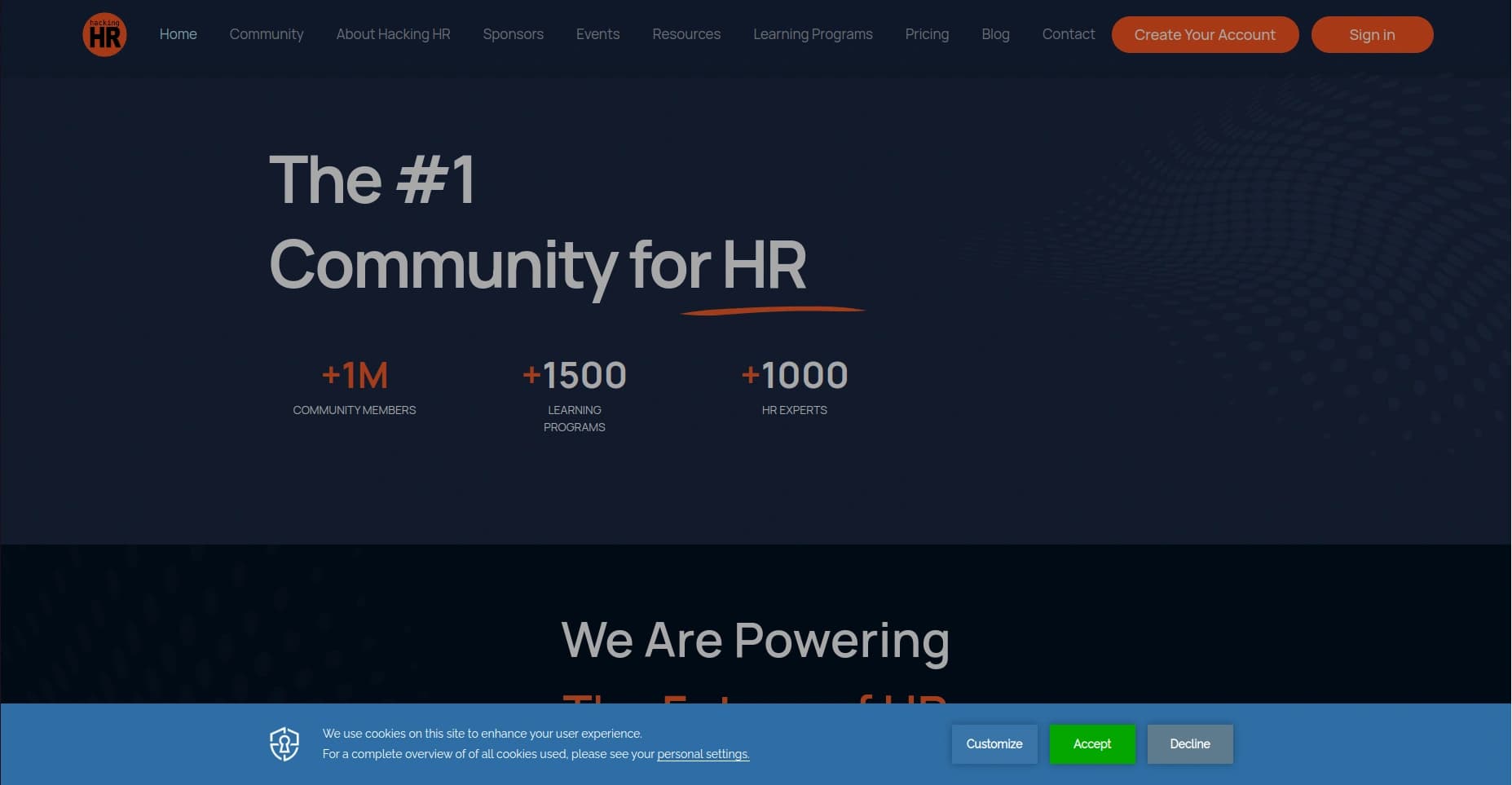Select Resources in the navigation bar
This screenshot has height=785, width=1512.
[x=686, y=34]
